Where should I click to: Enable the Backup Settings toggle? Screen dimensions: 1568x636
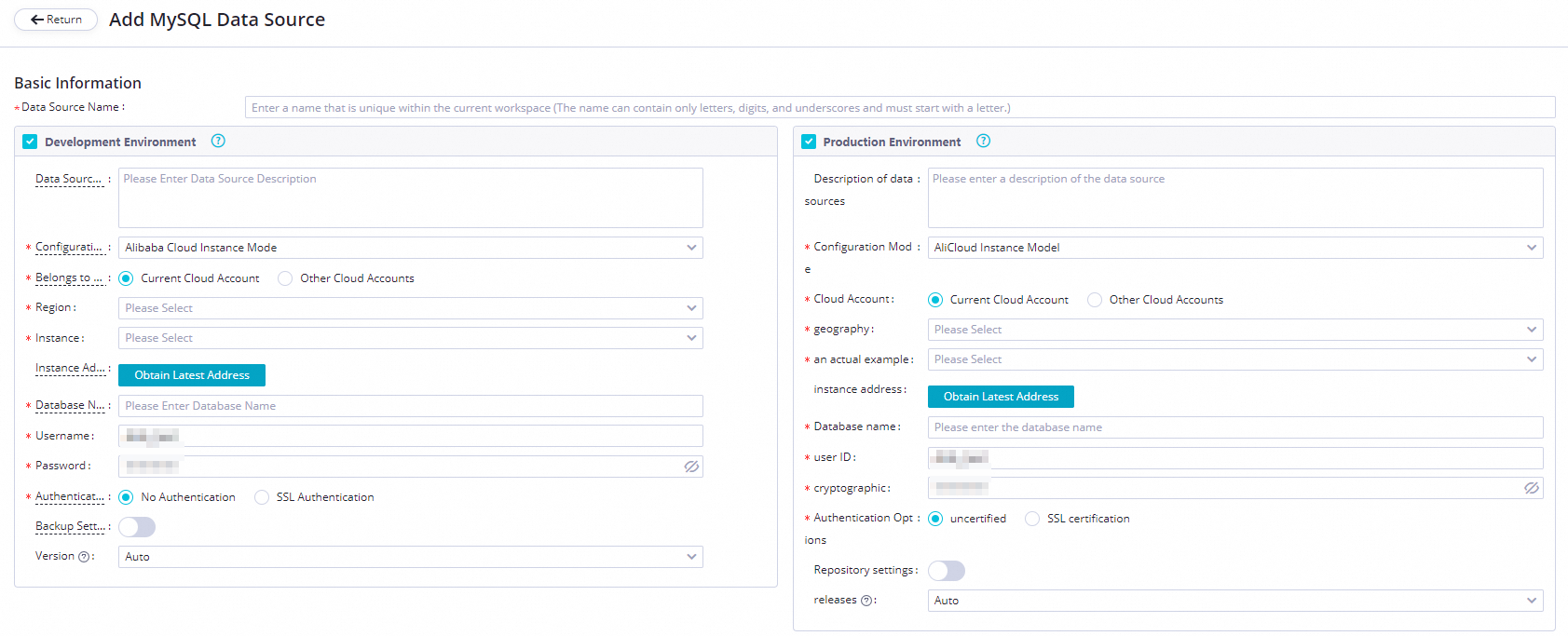point(137,527)
